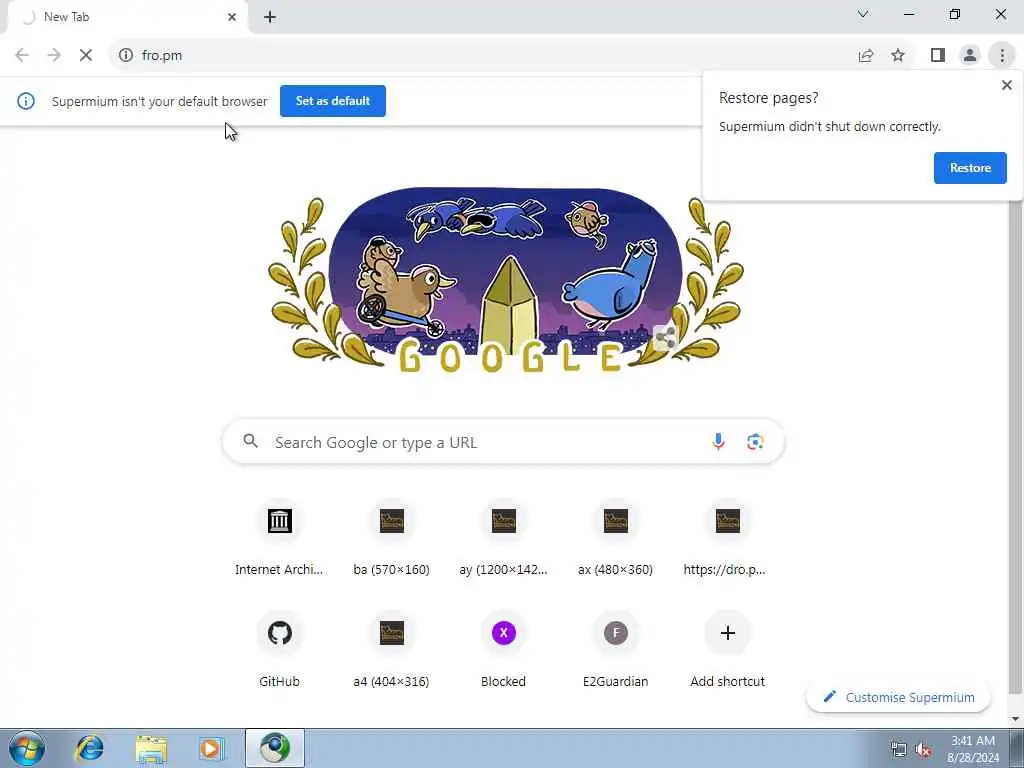Add a new shortcut

[x=727, y=651]
